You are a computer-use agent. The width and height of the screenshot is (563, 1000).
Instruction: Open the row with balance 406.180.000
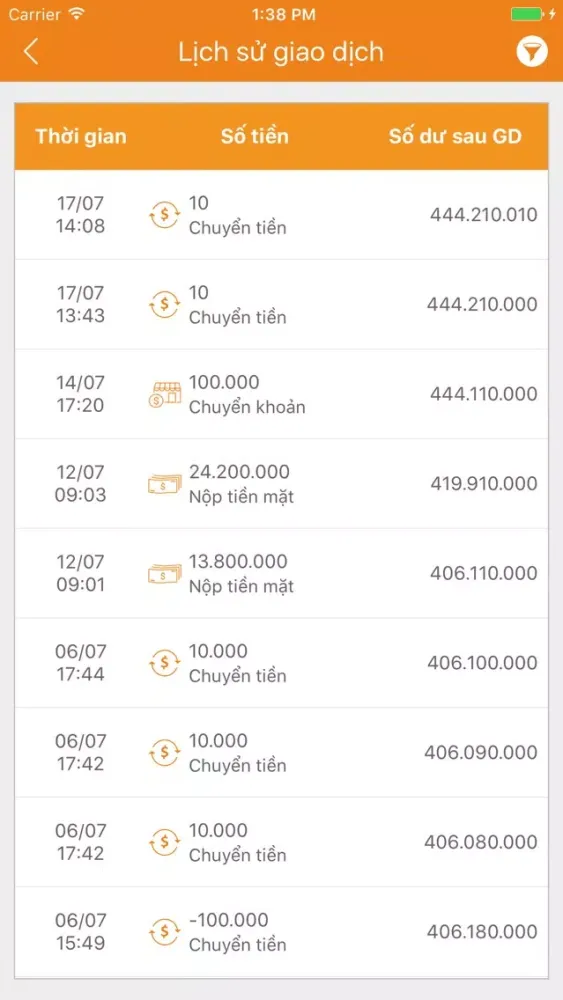(281, 932)
